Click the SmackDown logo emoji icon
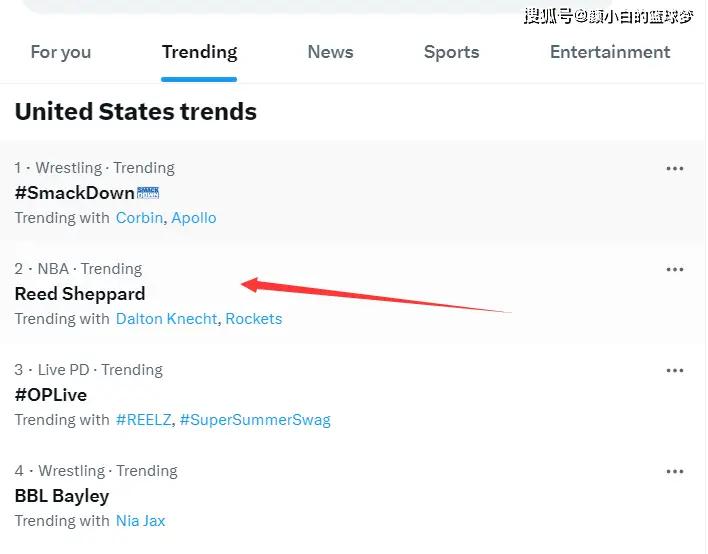 (148, 193)
